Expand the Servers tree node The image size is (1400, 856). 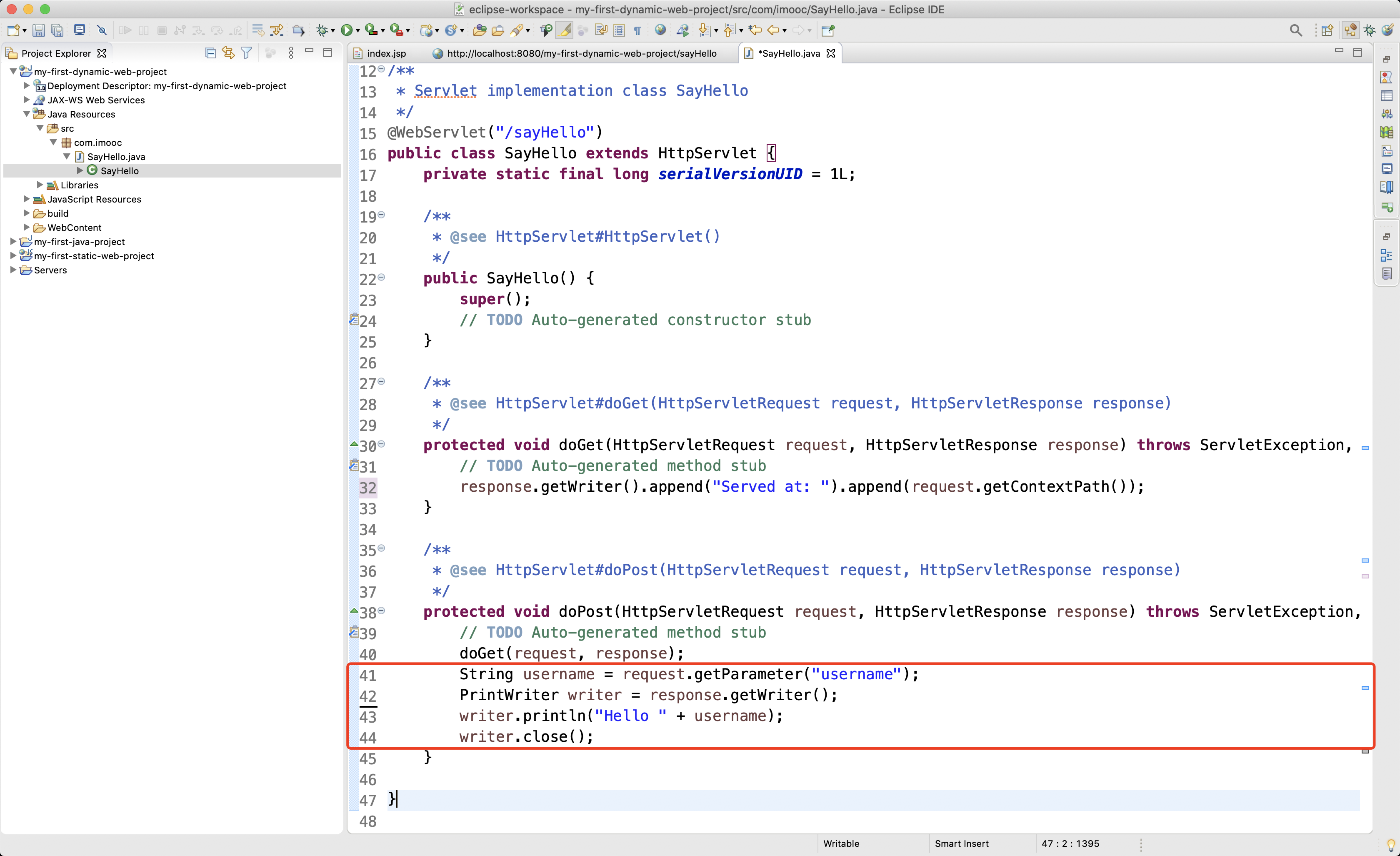(x=13, y=270)
